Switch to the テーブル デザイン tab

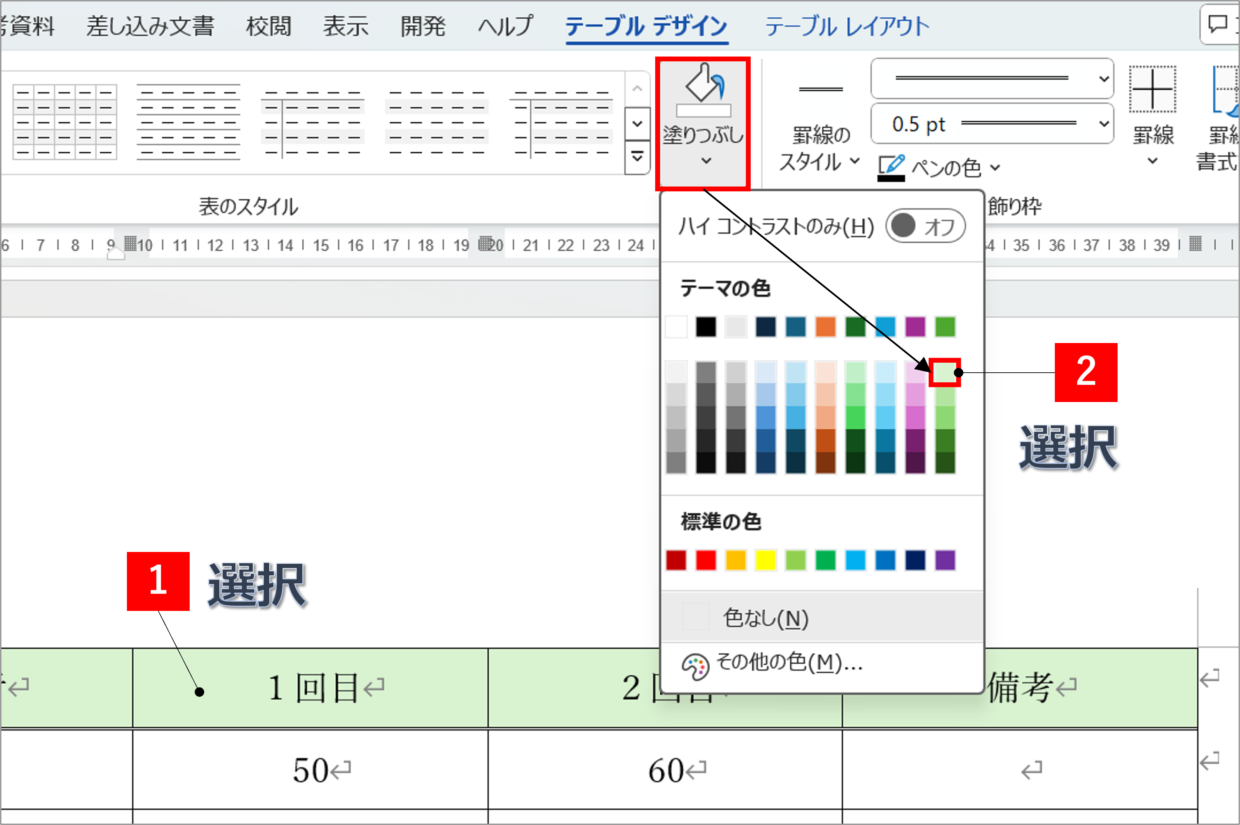(646, 27)
